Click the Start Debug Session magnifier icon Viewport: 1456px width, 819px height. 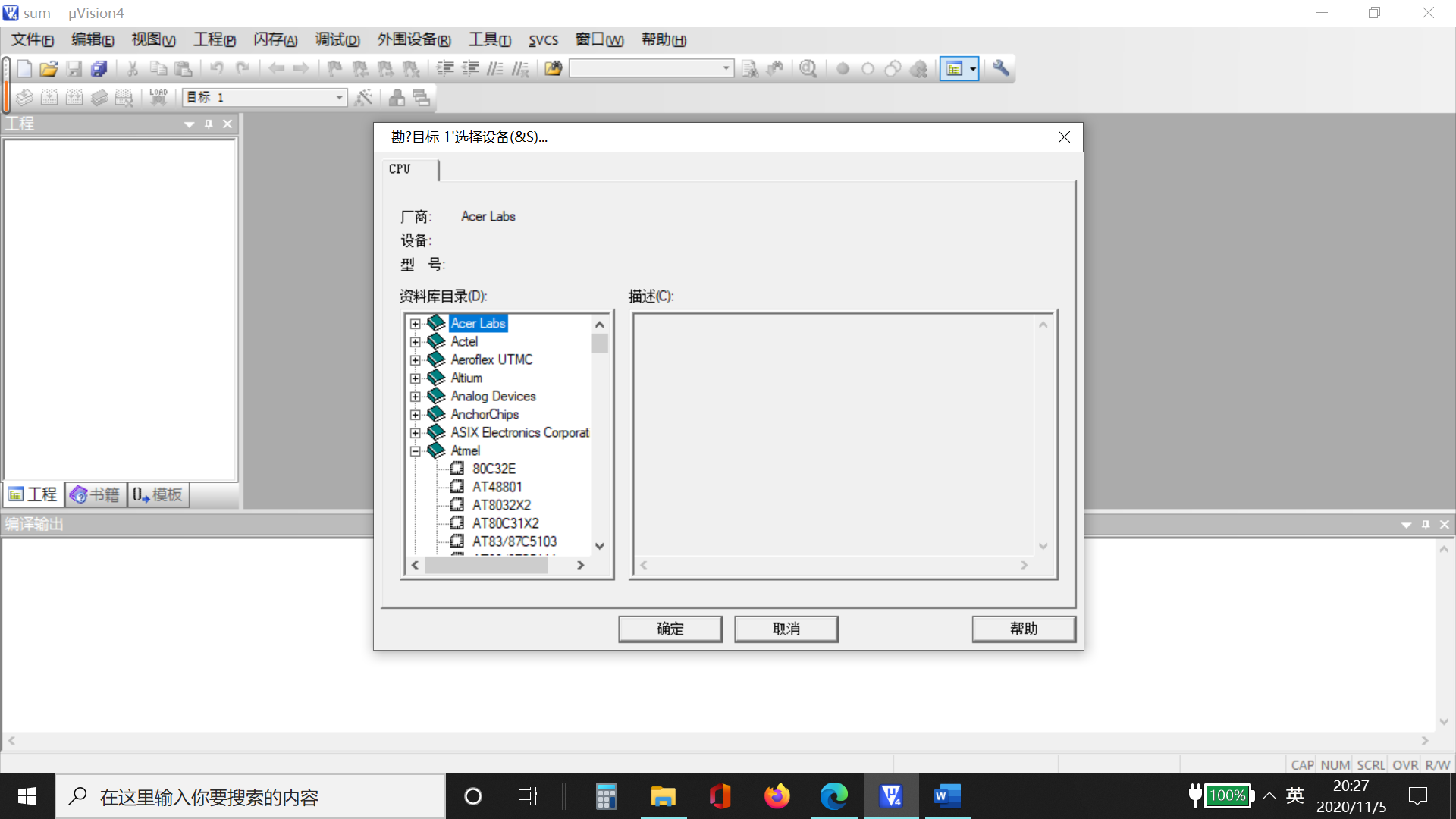(808, 69)
